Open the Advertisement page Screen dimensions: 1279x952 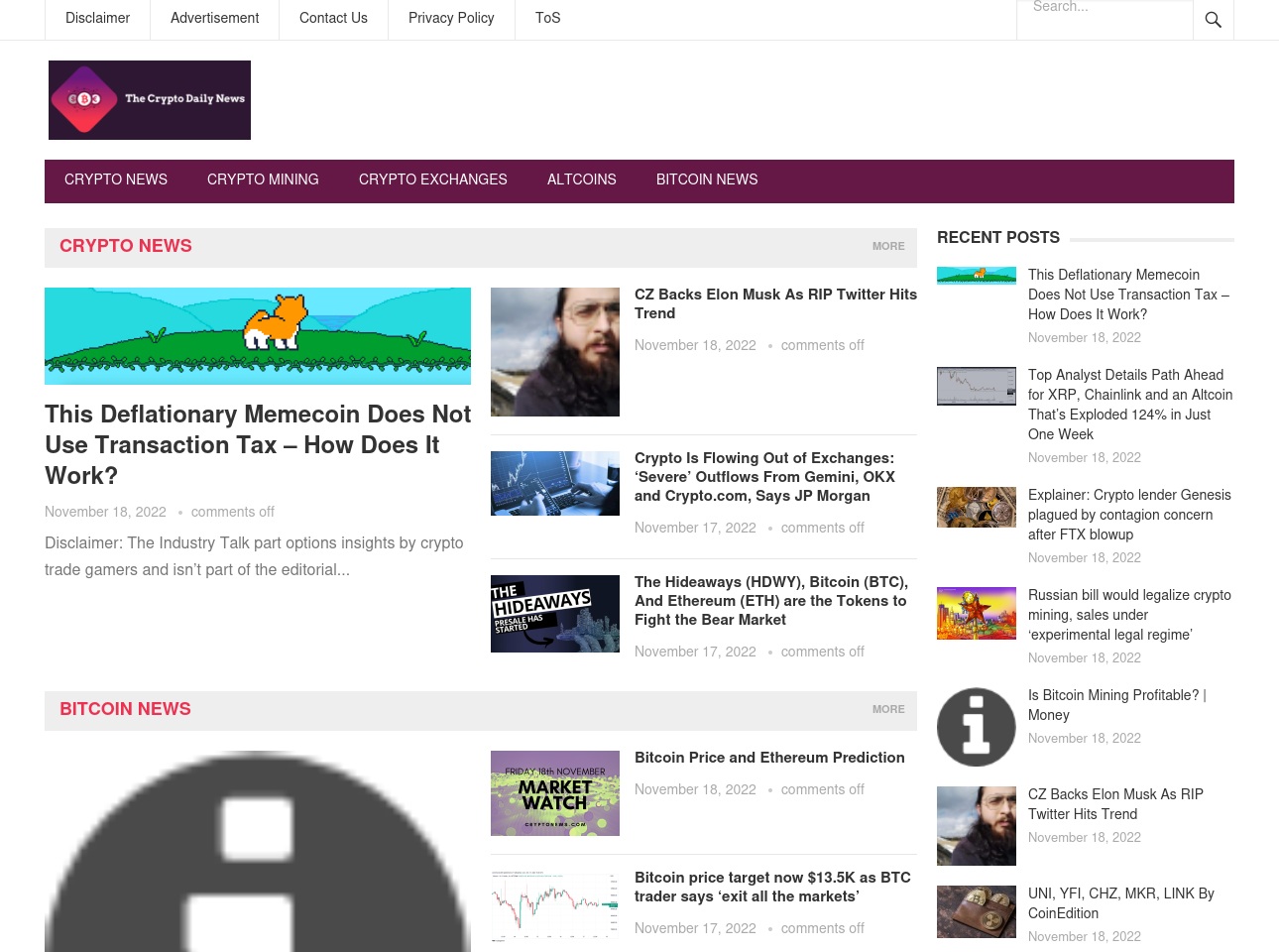(x=214, y=18)
